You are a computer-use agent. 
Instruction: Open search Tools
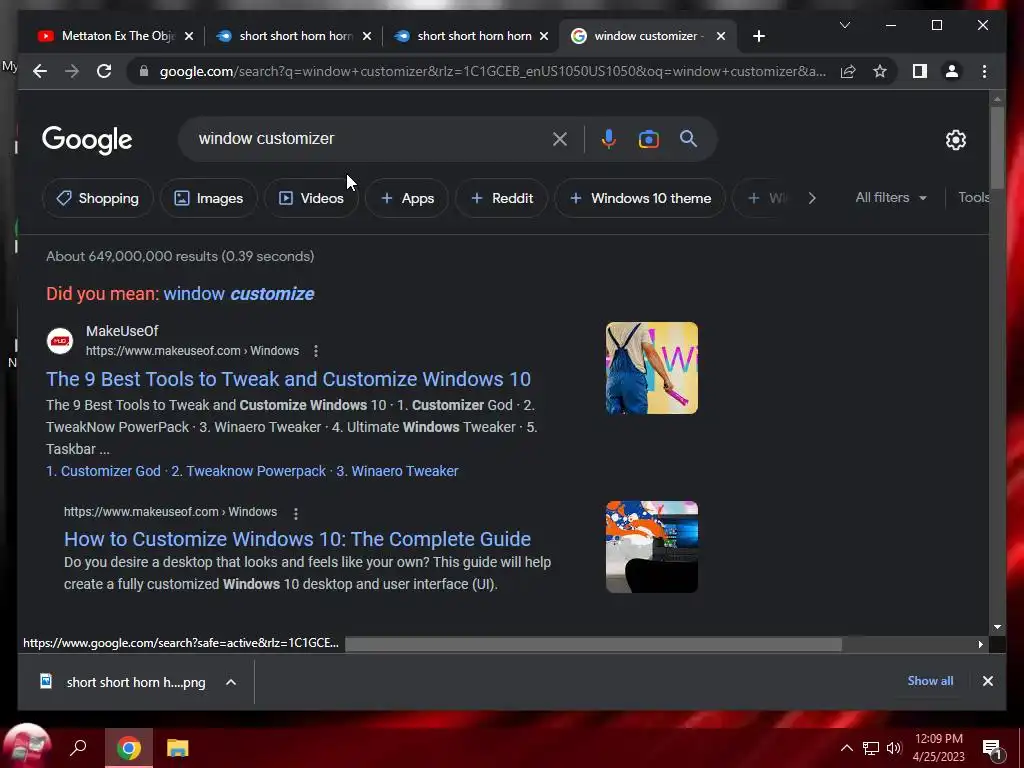[x=973, y=197]
